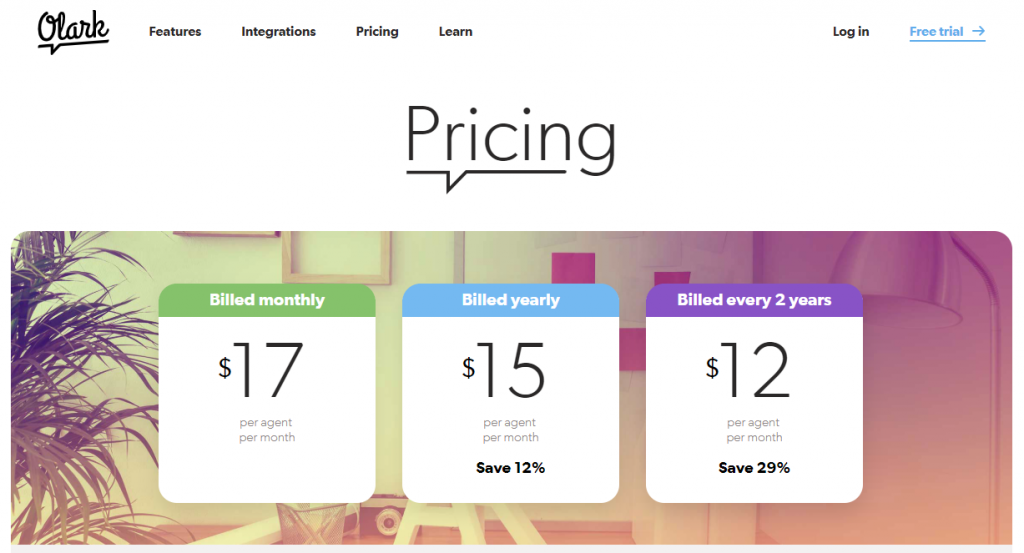Click the $12 two-year price

click(x=750, y=370)
